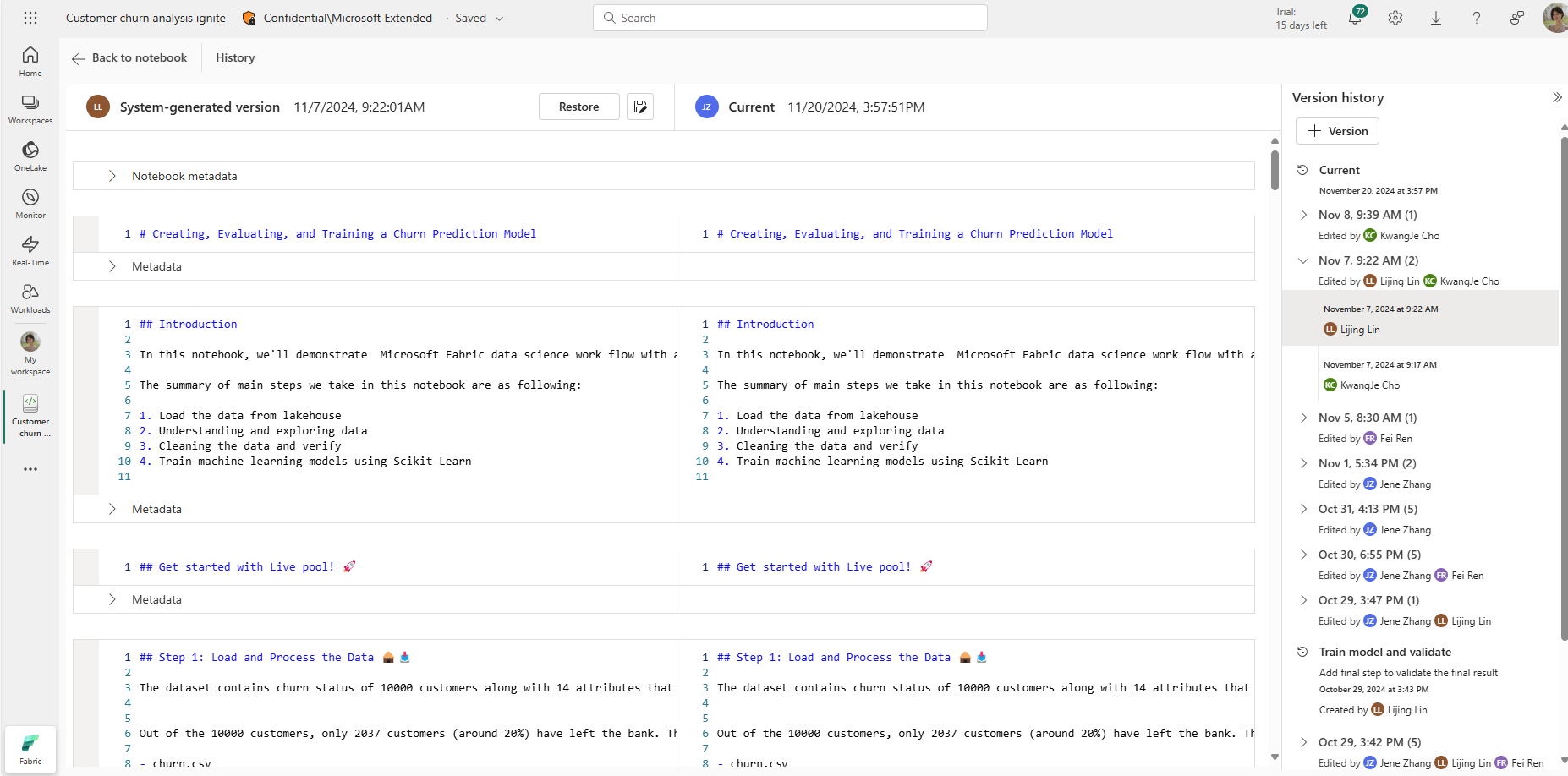1568x776 pixels.
Task: Collapse the Version history panel
Action: point(1557,97)
